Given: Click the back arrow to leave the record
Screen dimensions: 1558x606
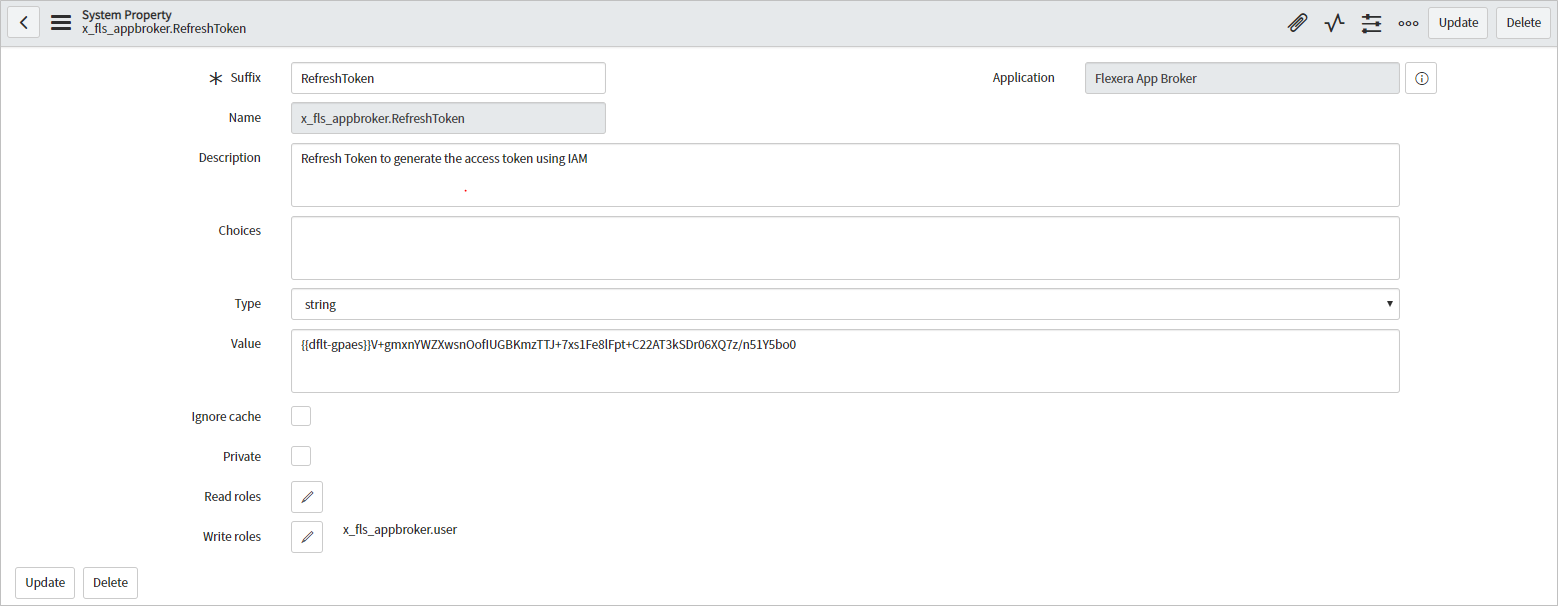Looking at the screenshot, I should coord(23,22).
